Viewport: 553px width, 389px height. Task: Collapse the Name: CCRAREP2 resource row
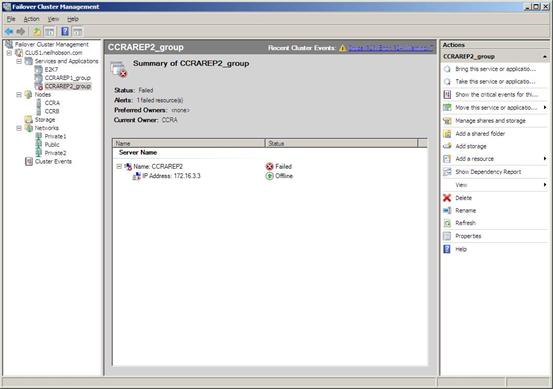coord(119,166)
